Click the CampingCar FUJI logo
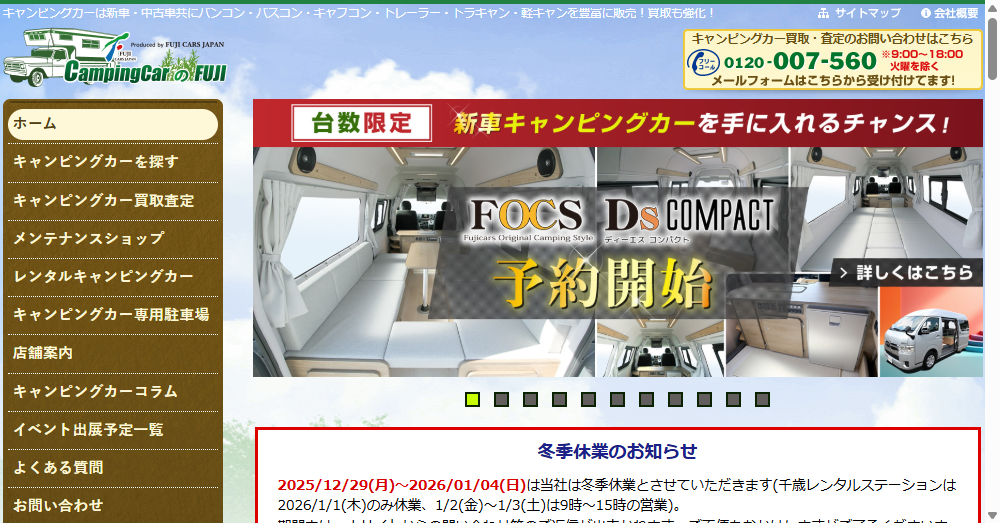 [x=115, y=58]
